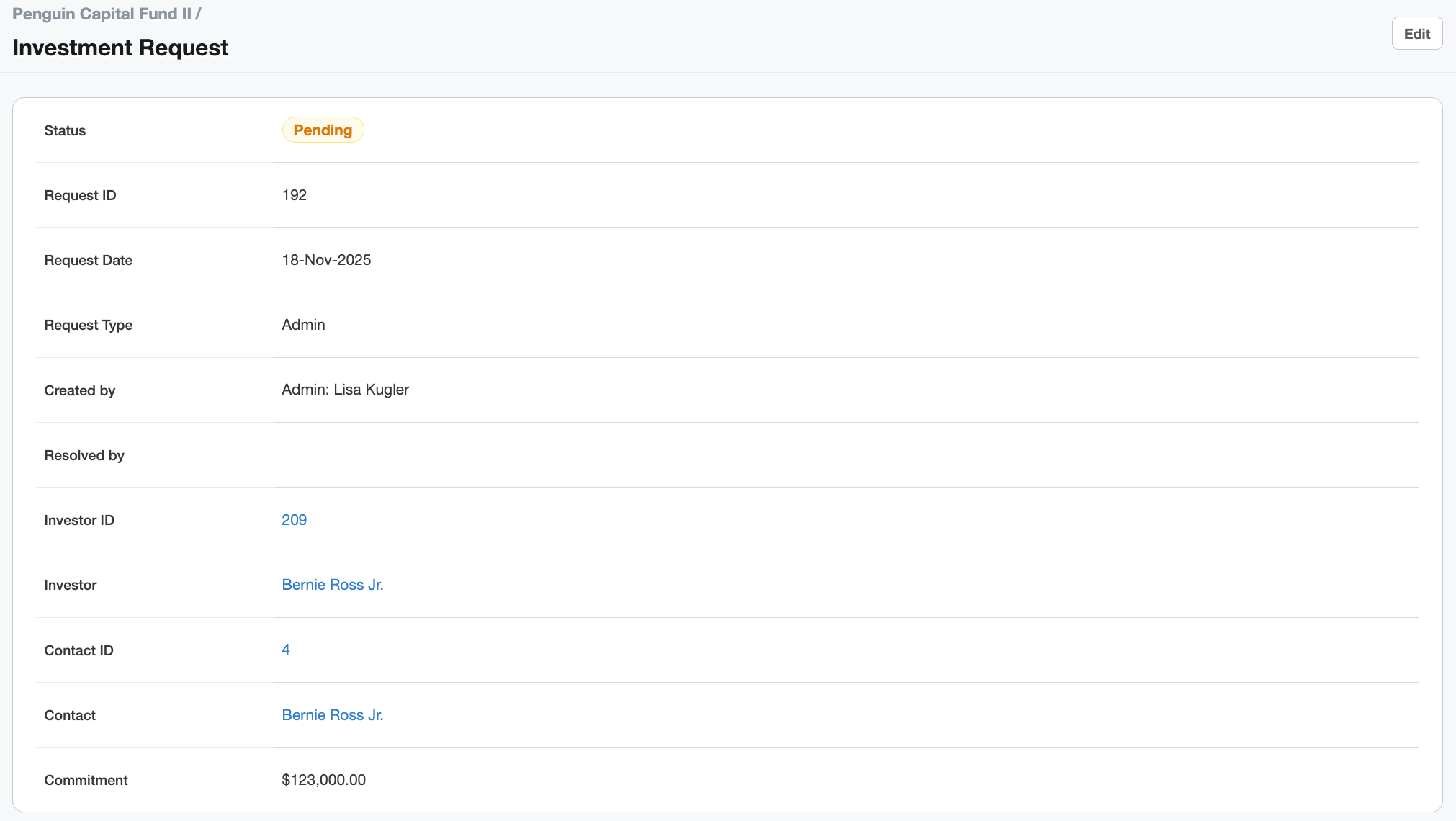
Task: Click the Request Type Admin value
Action: pos(303,325)
